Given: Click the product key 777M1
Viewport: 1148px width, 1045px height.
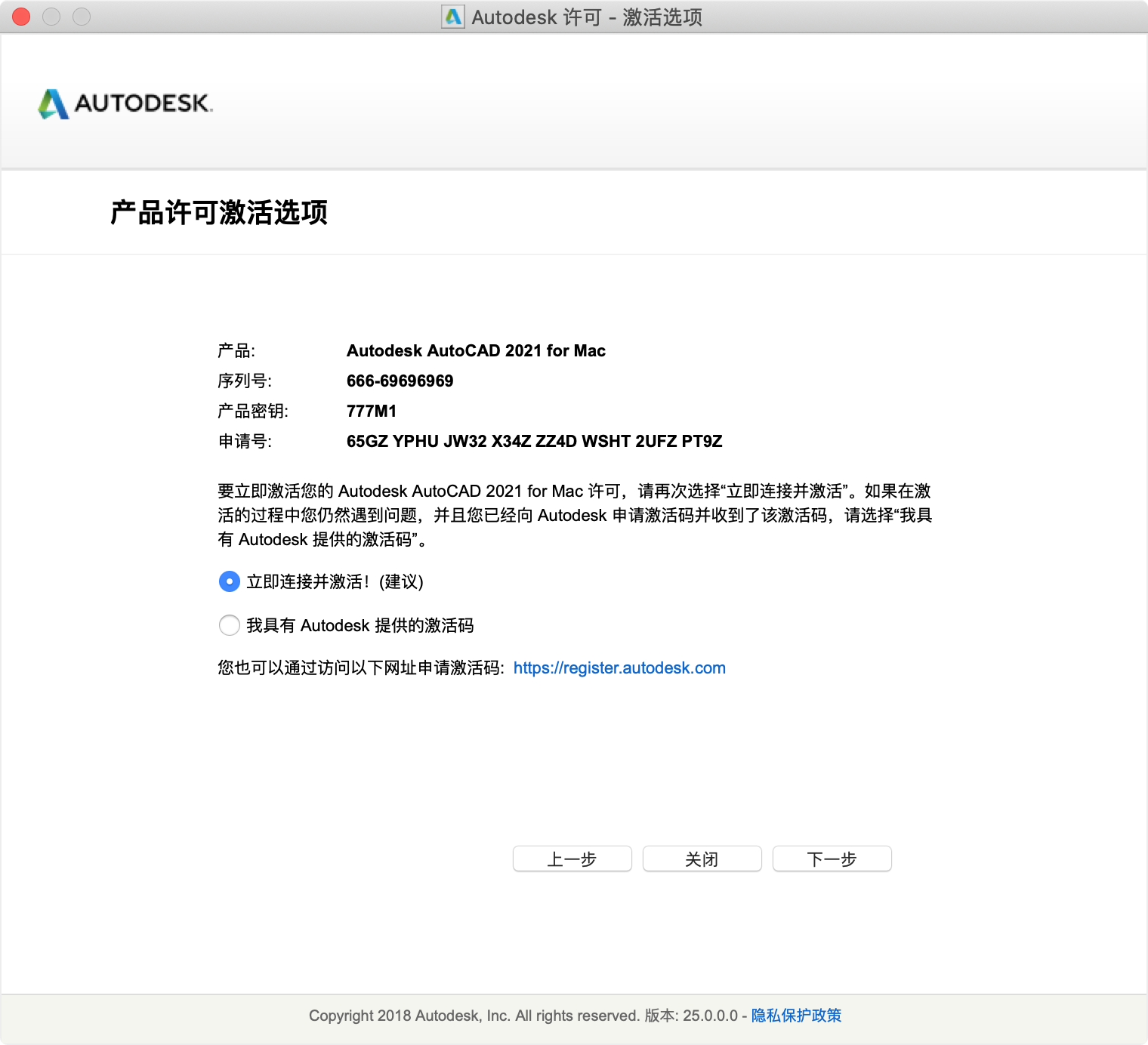Looking at the screenshot, I should pos(371,412).
